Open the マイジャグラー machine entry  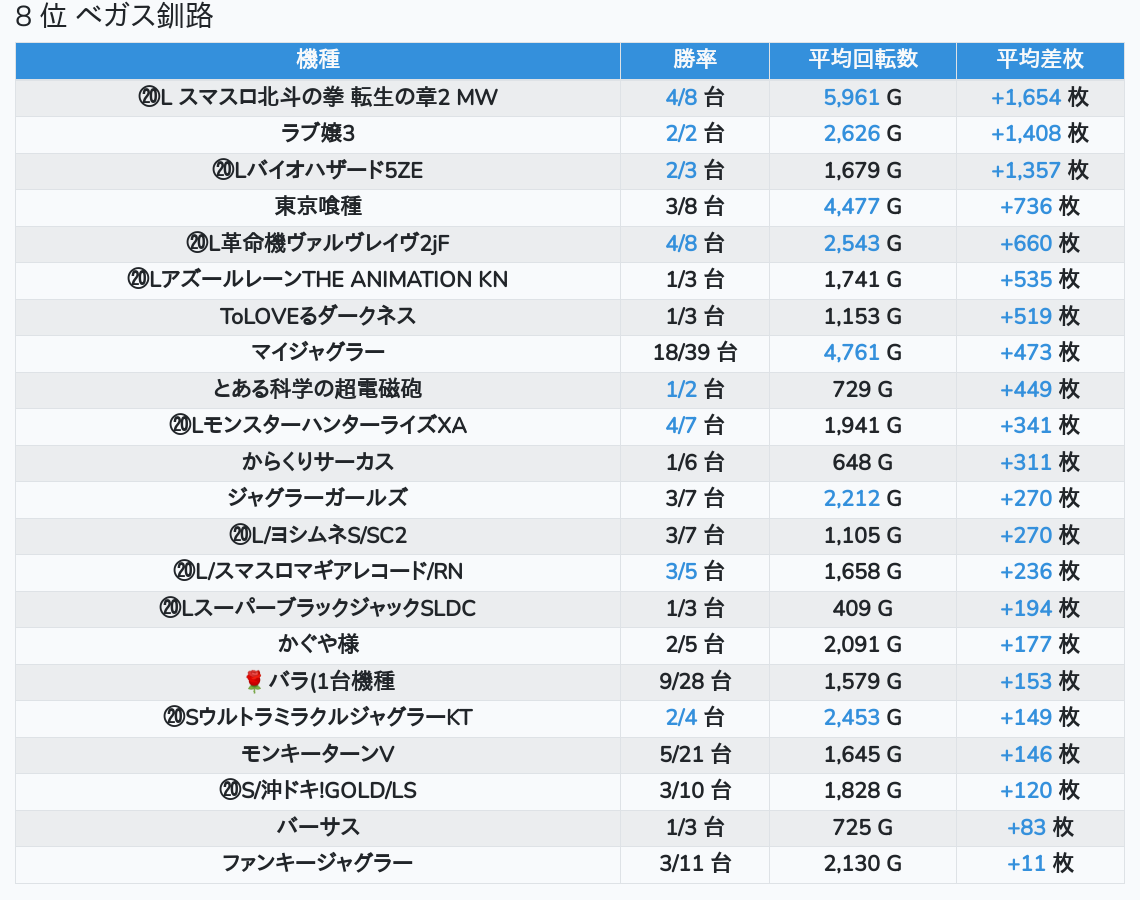pos(318,353)
